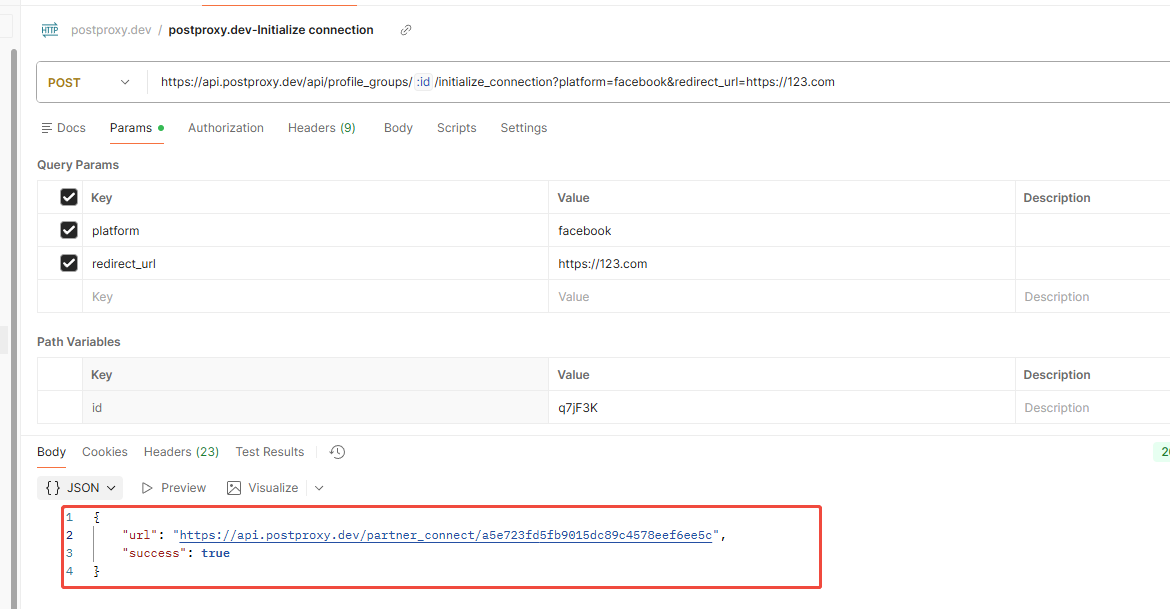
Task: Click the facebook value cell
Action: click(x=781, y=231)
